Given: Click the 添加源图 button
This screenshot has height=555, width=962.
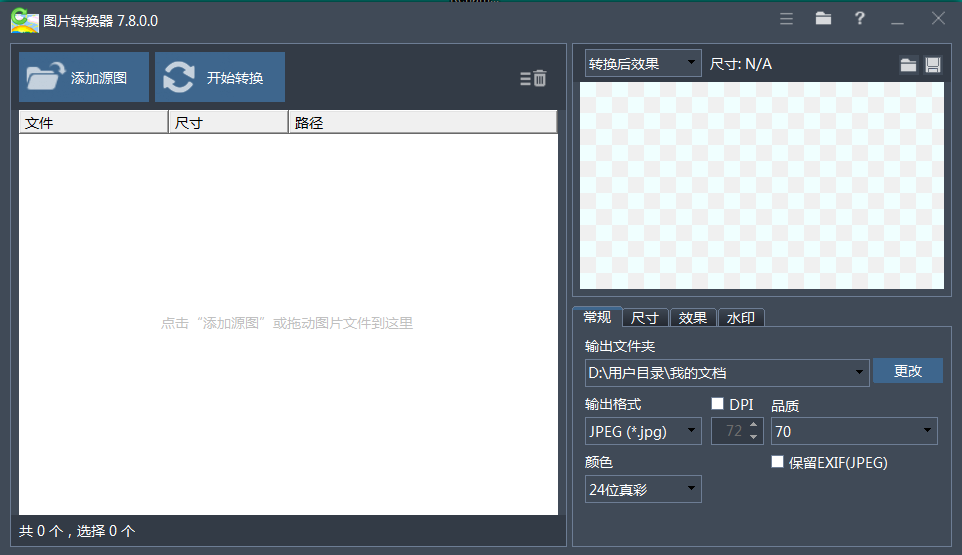Looking at the screenshot, I should click(x=84, y=77).
